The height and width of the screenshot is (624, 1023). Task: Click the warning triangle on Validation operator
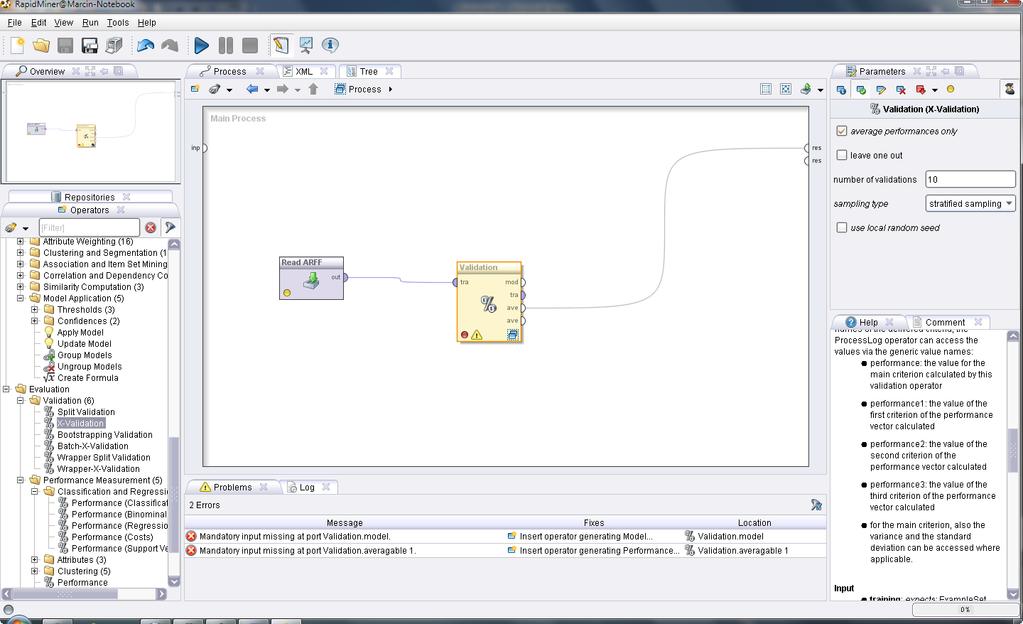(x=477, y=335)
